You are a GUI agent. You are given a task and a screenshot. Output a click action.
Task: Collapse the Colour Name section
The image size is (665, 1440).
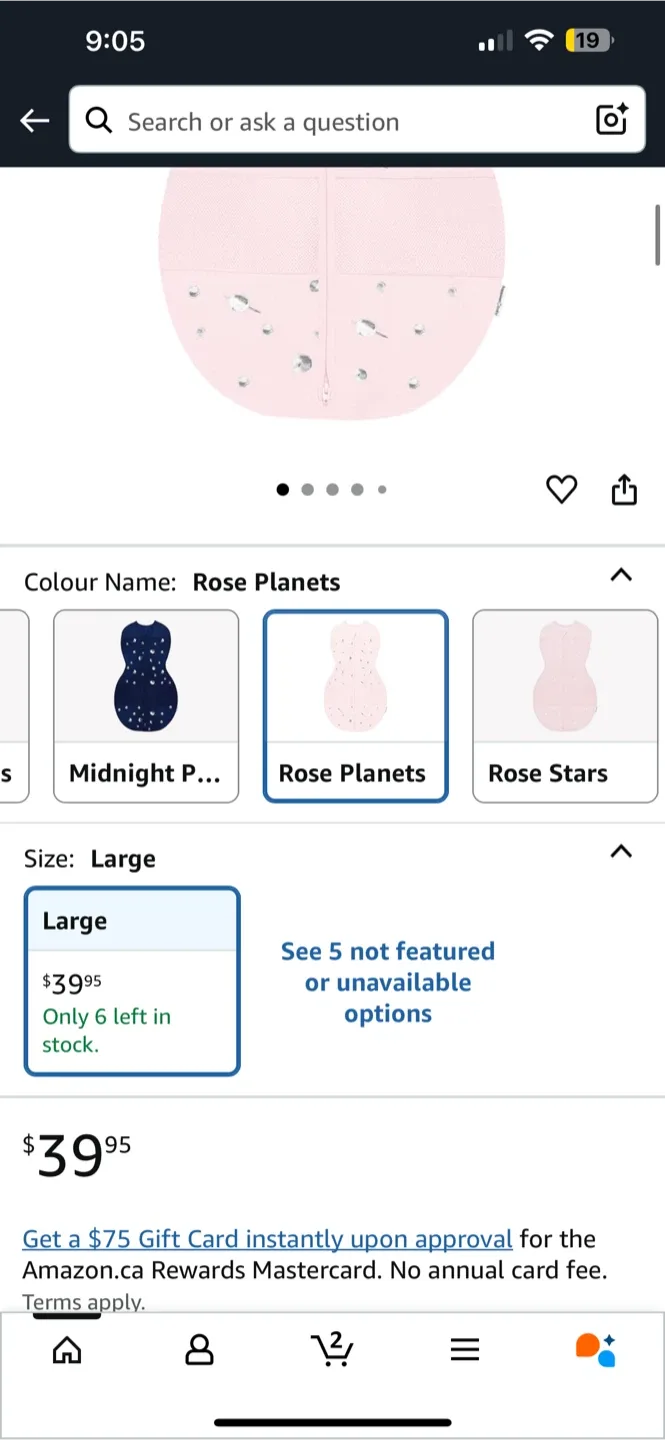click(621, 575)
